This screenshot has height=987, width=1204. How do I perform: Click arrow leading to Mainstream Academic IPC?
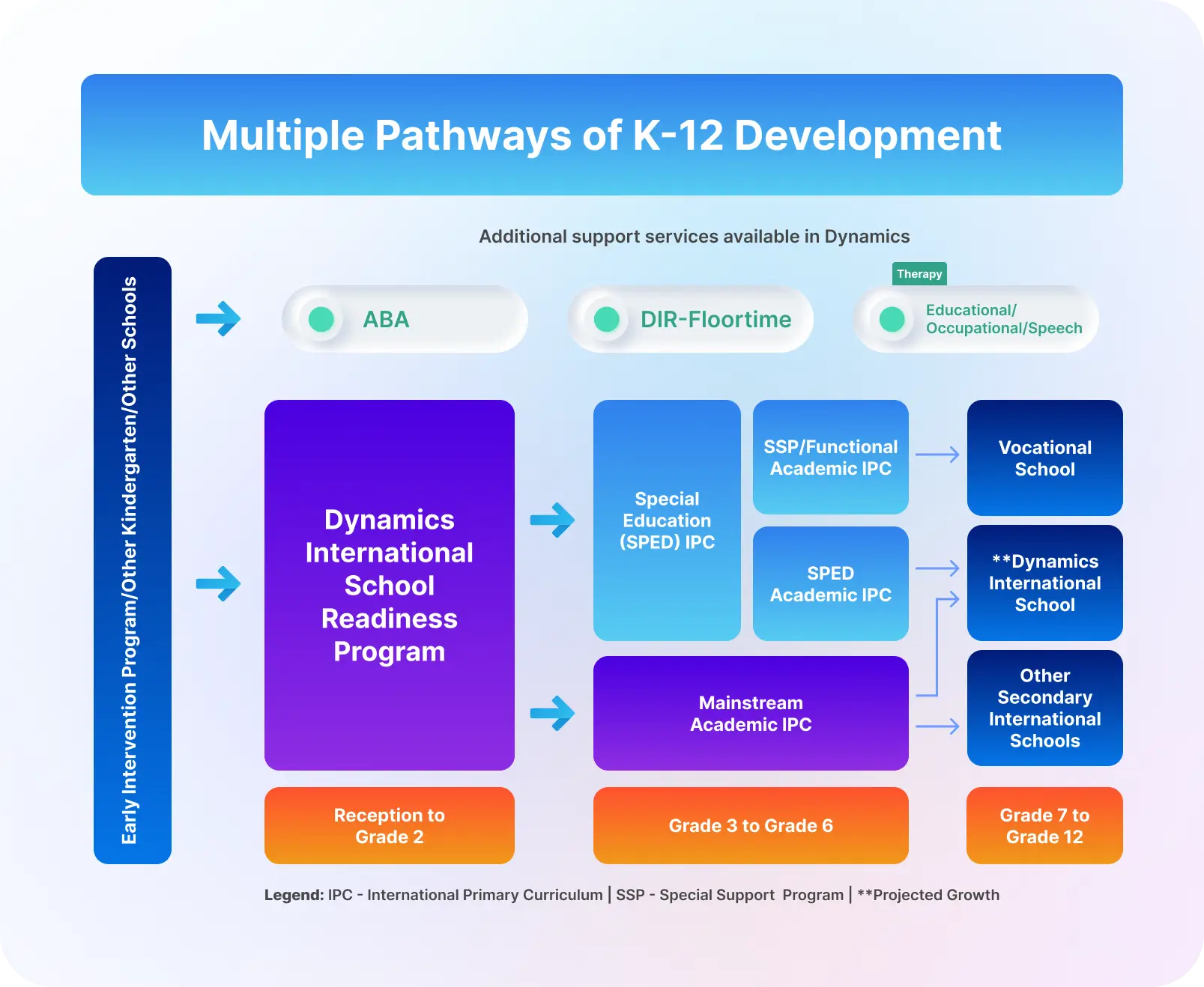[x=552, y=713]
